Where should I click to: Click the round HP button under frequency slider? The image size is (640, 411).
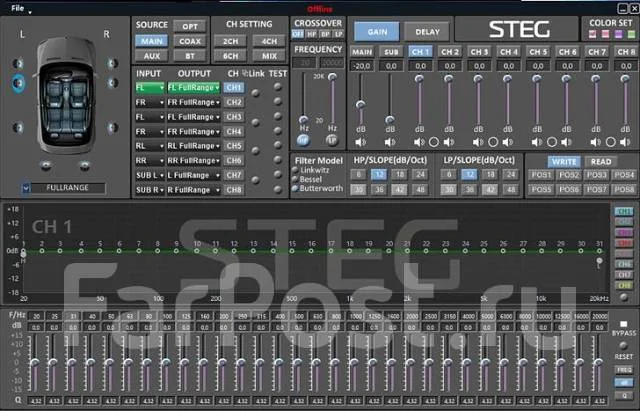(x=303, y=141)
